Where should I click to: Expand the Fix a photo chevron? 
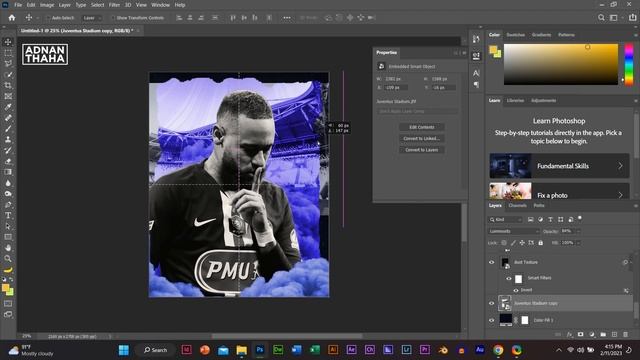[620, 195]
